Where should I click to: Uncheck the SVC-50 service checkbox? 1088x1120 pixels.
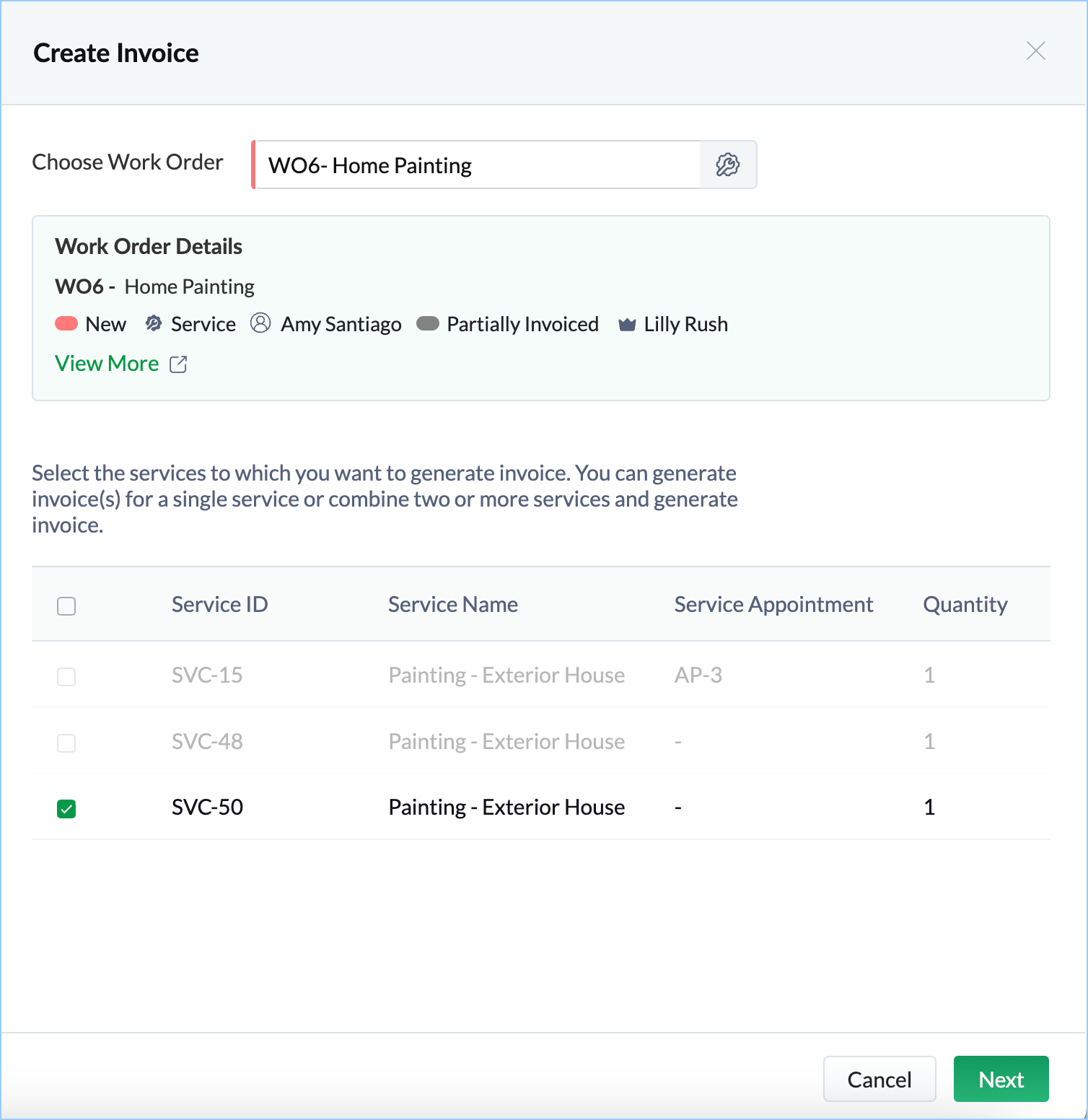click(66, 808)
